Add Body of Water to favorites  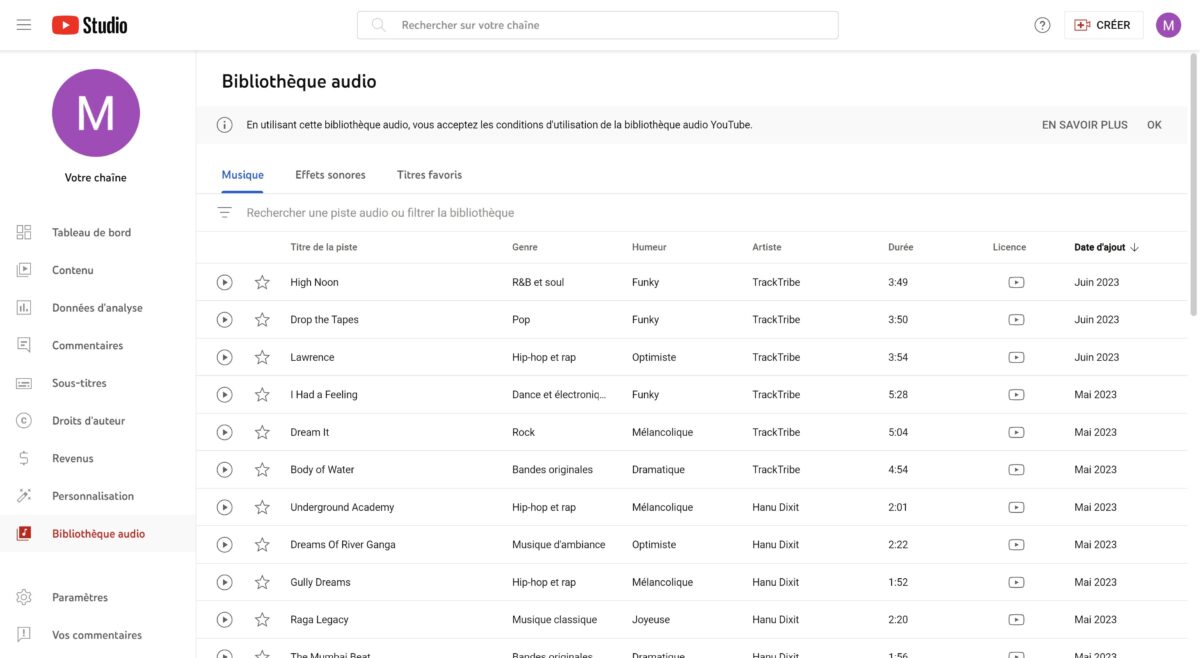(262, 470)
